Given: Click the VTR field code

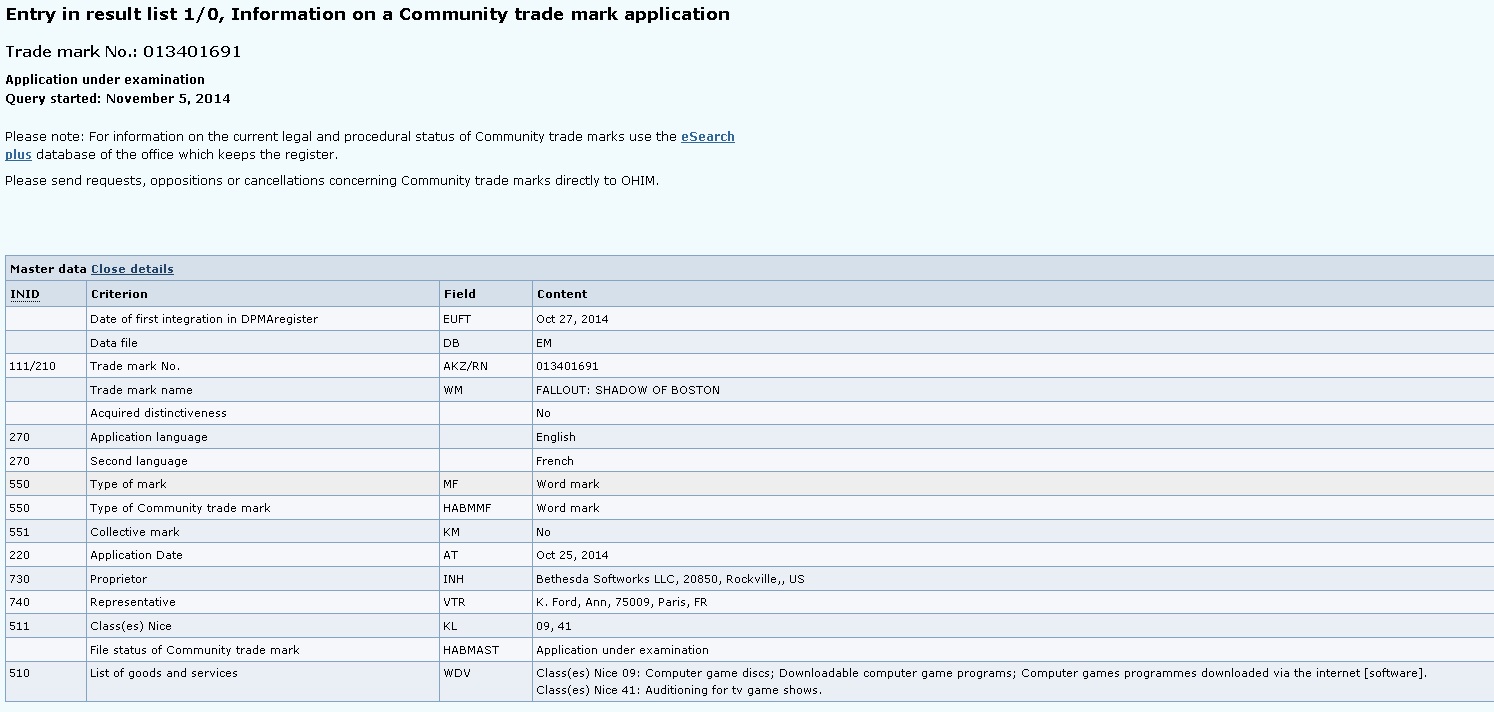Looking at the screenshot, I should click(x=454, y=602).
